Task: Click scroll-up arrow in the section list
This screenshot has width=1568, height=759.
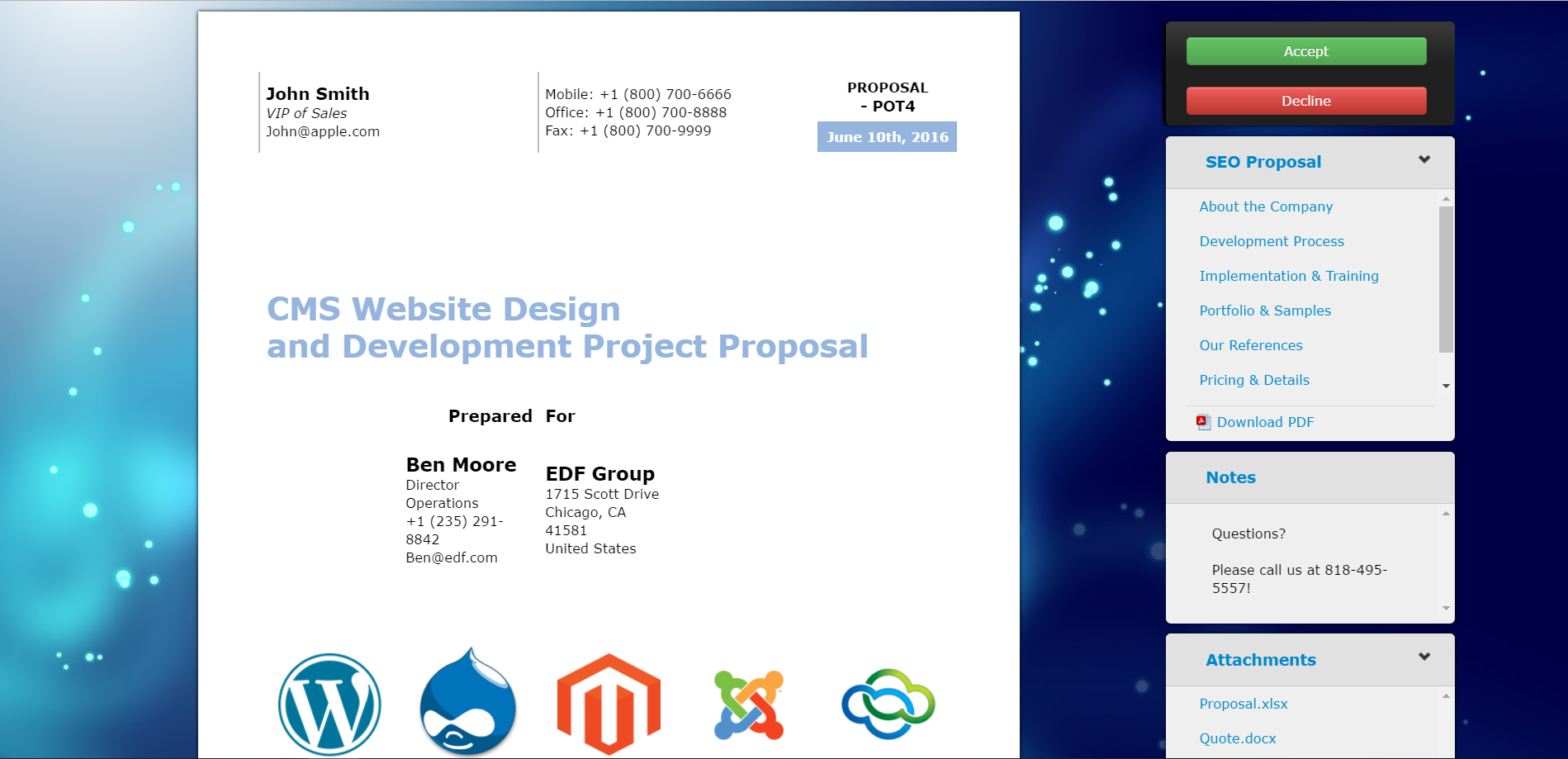Action: (1446, 198)
